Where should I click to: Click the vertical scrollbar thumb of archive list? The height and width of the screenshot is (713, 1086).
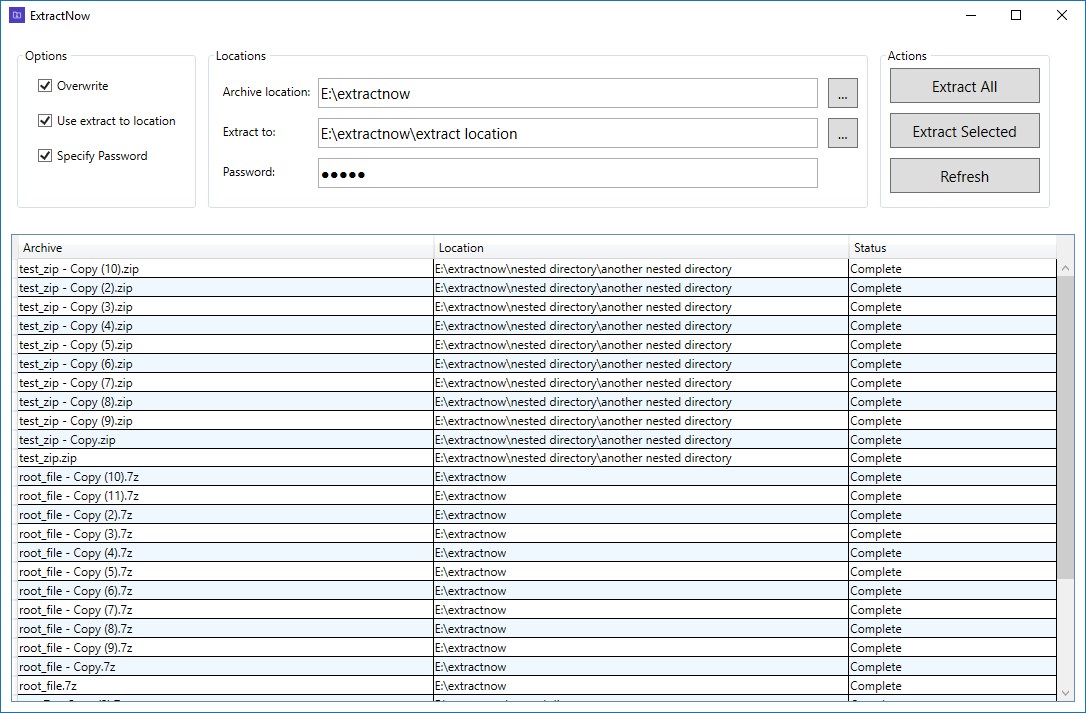pyautogui.click(x=1065, y=428)
